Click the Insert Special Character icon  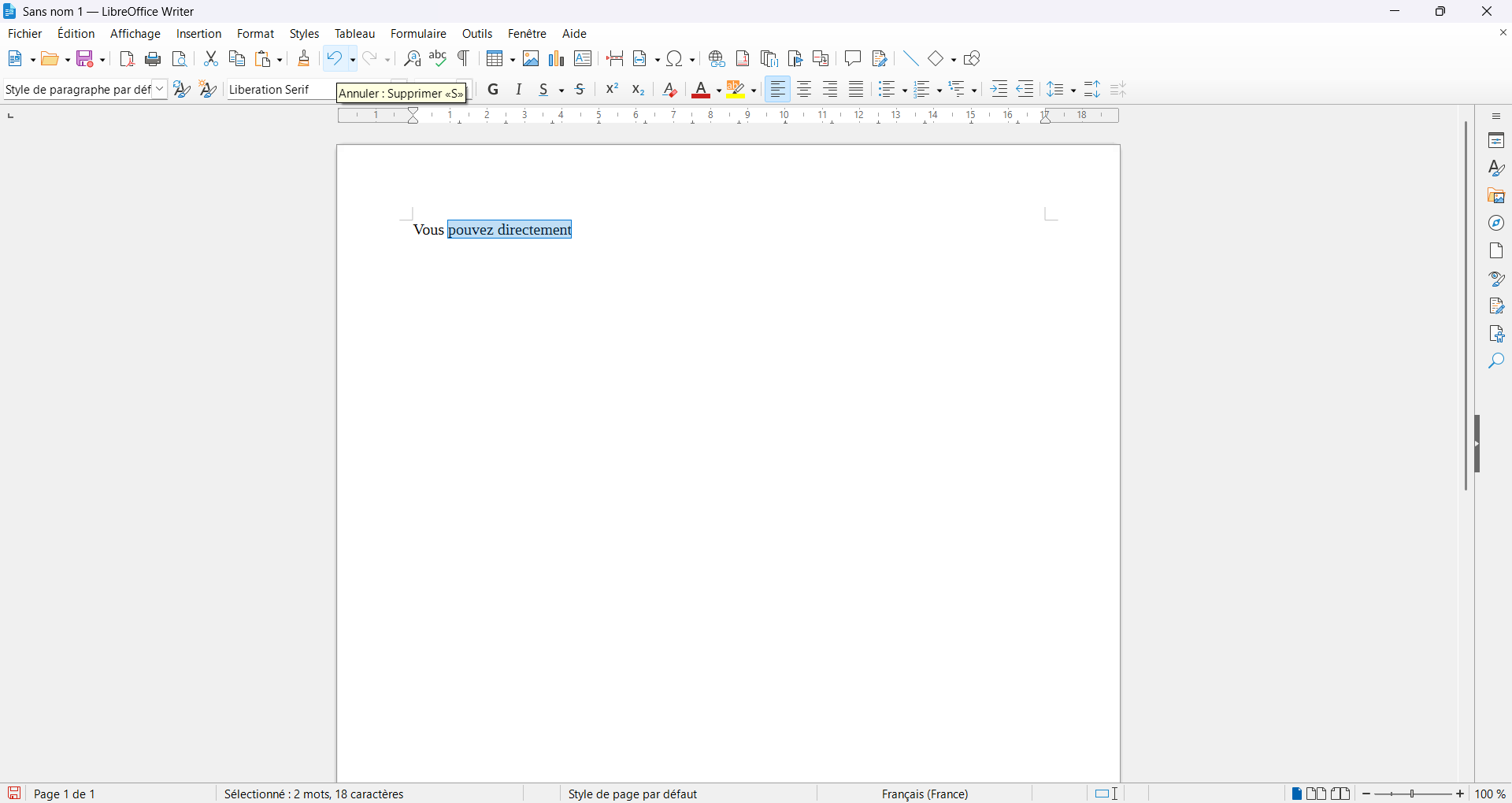(x=675, y=59)
